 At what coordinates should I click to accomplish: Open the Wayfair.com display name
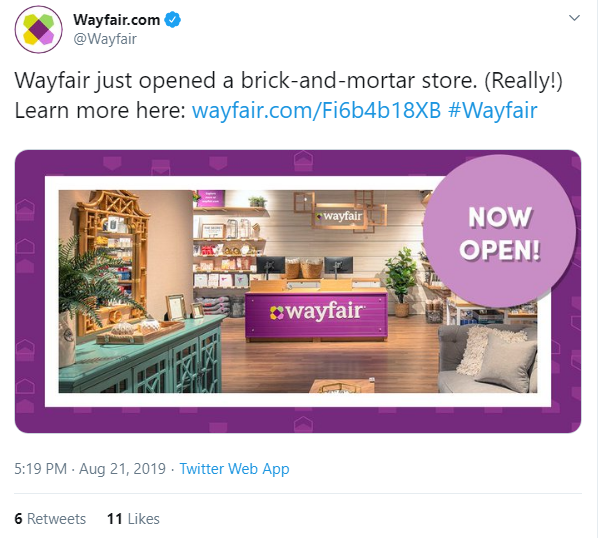pos(116,19)
